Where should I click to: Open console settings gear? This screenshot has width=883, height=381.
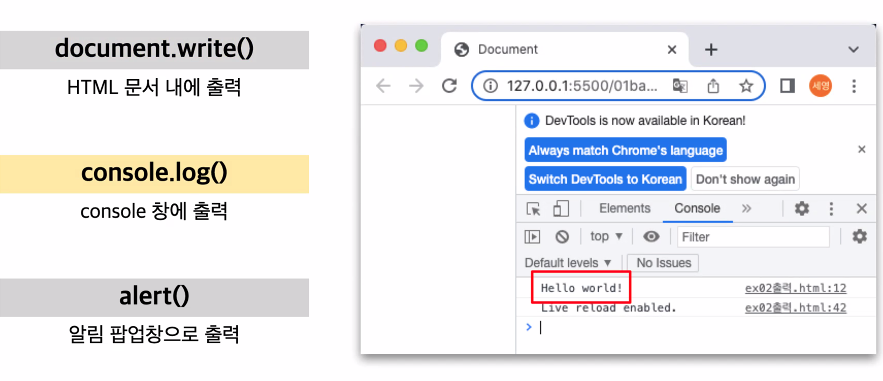(859, 236)
